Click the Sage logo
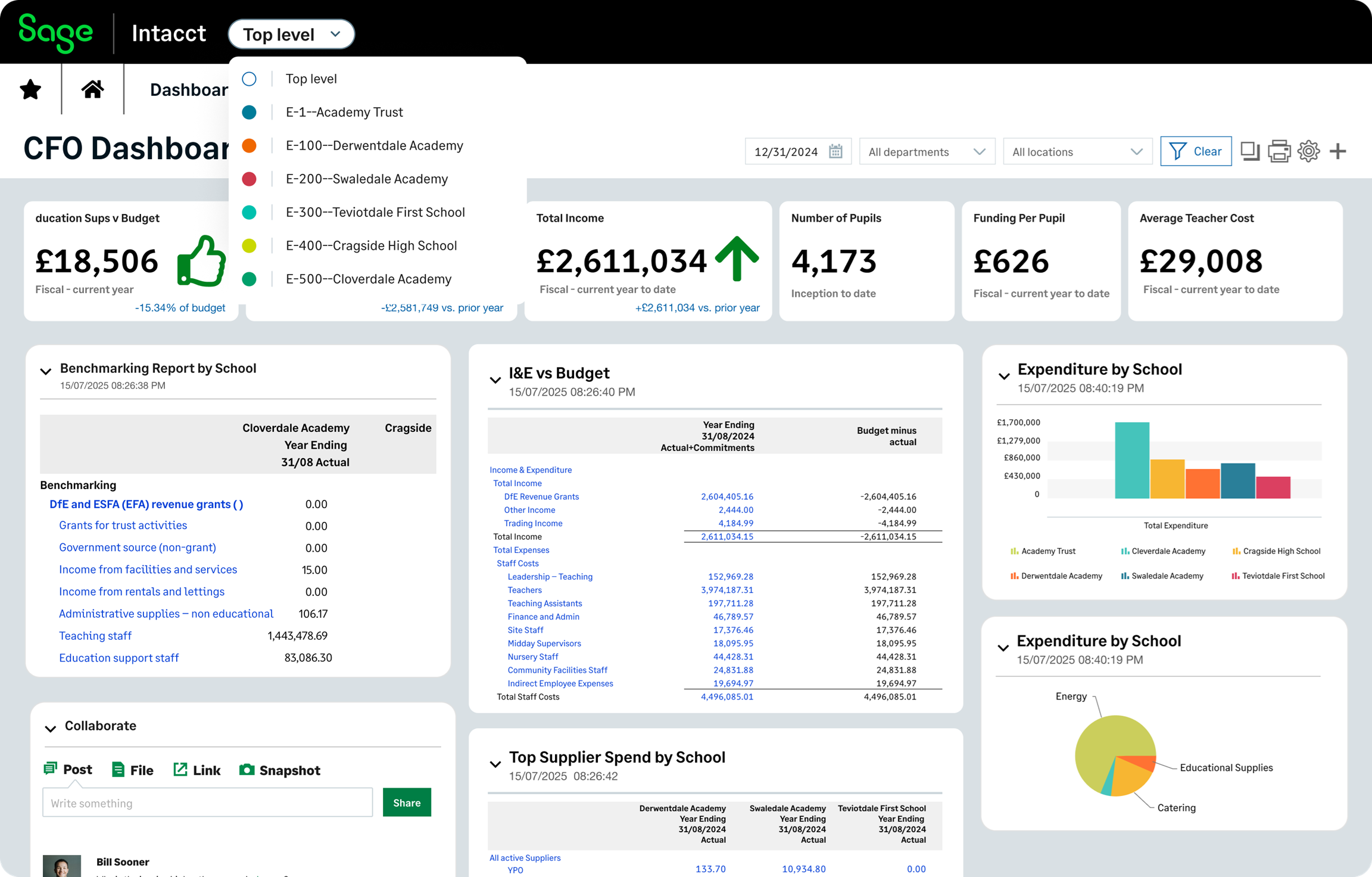Screen dimensions: 1372x877 pyautogui.click(x=55, y=32)
